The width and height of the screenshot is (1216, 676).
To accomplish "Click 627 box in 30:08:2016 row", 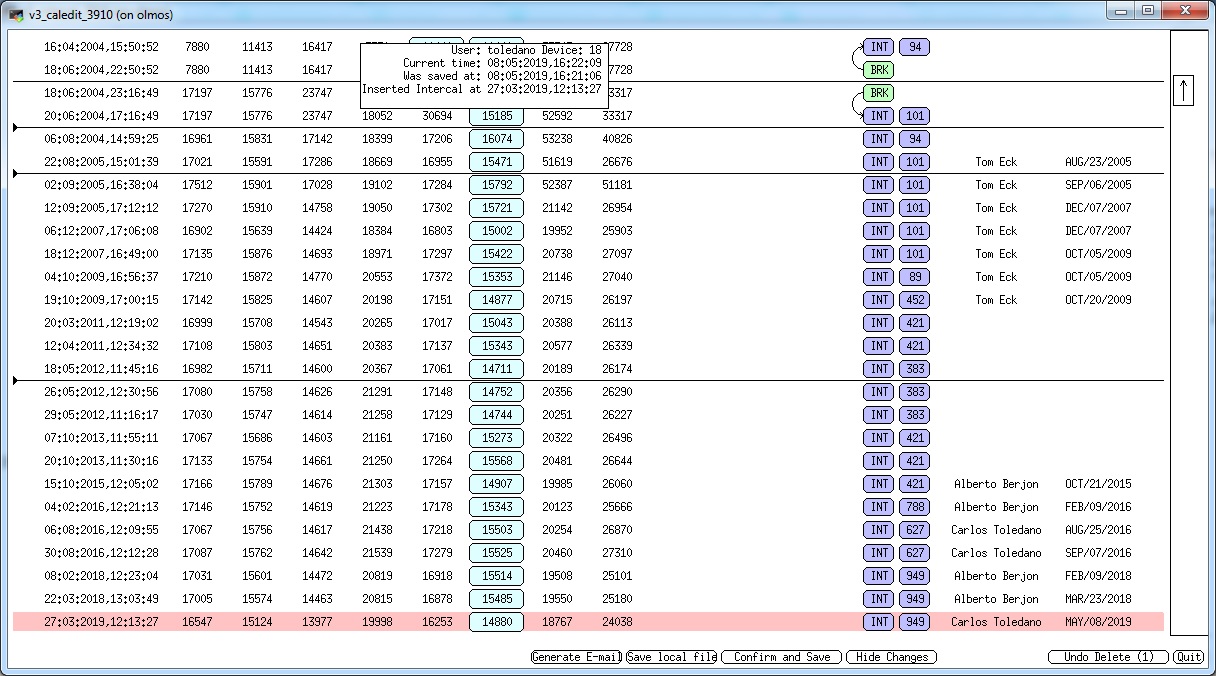I will click(914, 553).
